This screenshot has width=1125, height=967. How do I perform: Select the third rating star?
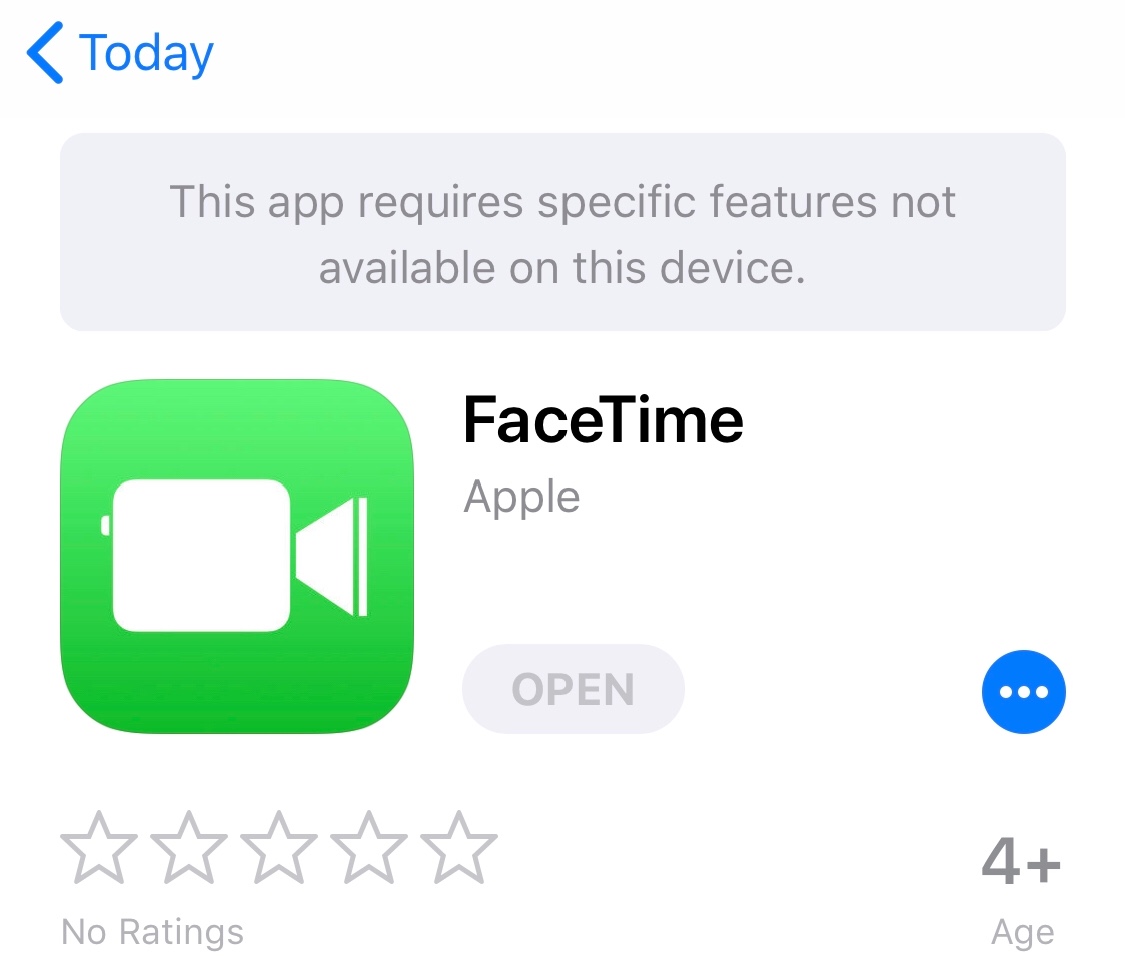(x=279, y=847)
